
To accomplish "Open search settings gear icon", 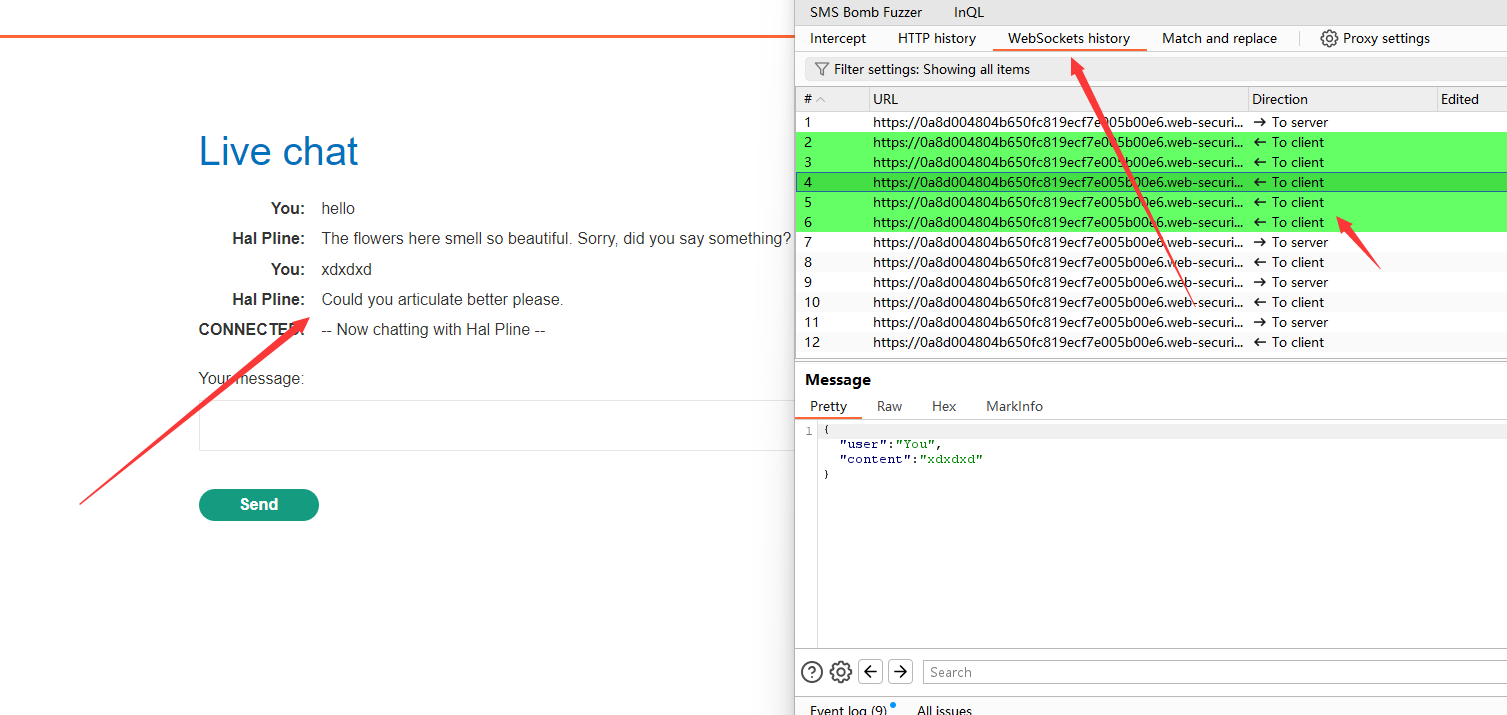I will [x=841, y=672].
